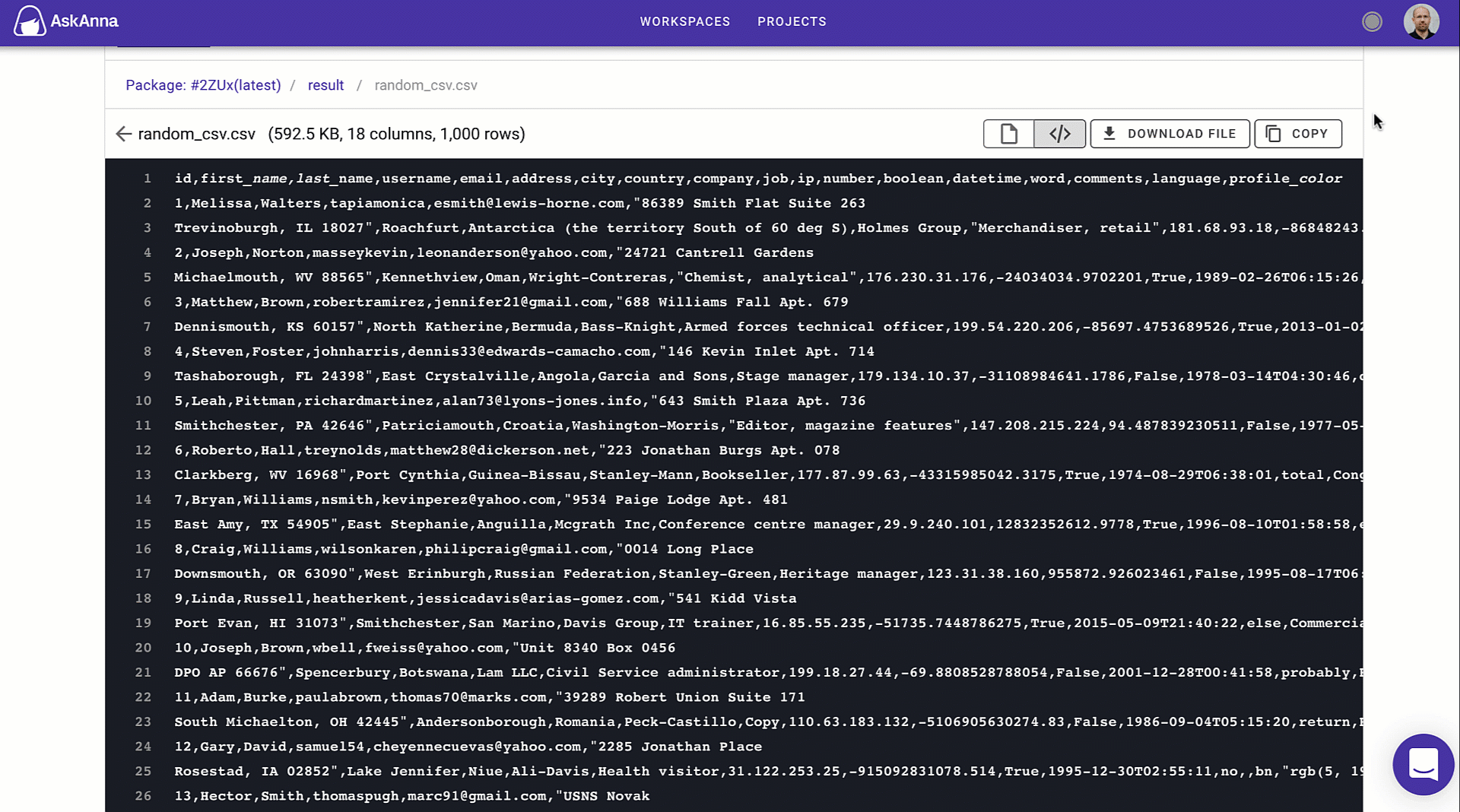Screen dimensions: 1460x812
Task: Click the copy pages icon
Action: 1274,134
